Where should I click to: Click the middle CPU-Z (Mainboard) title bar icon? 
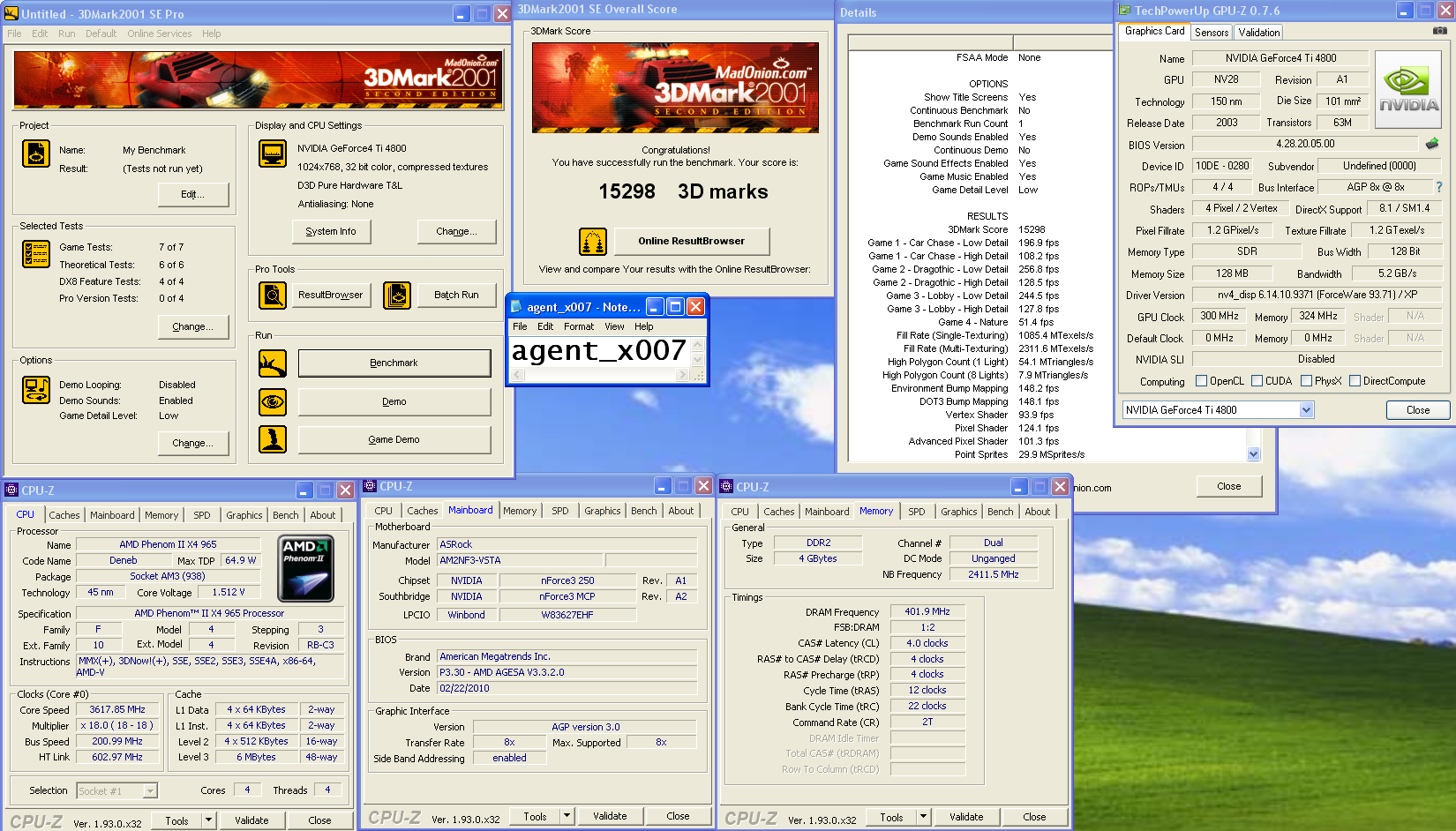pyautogui.click(x=371, y=486)
